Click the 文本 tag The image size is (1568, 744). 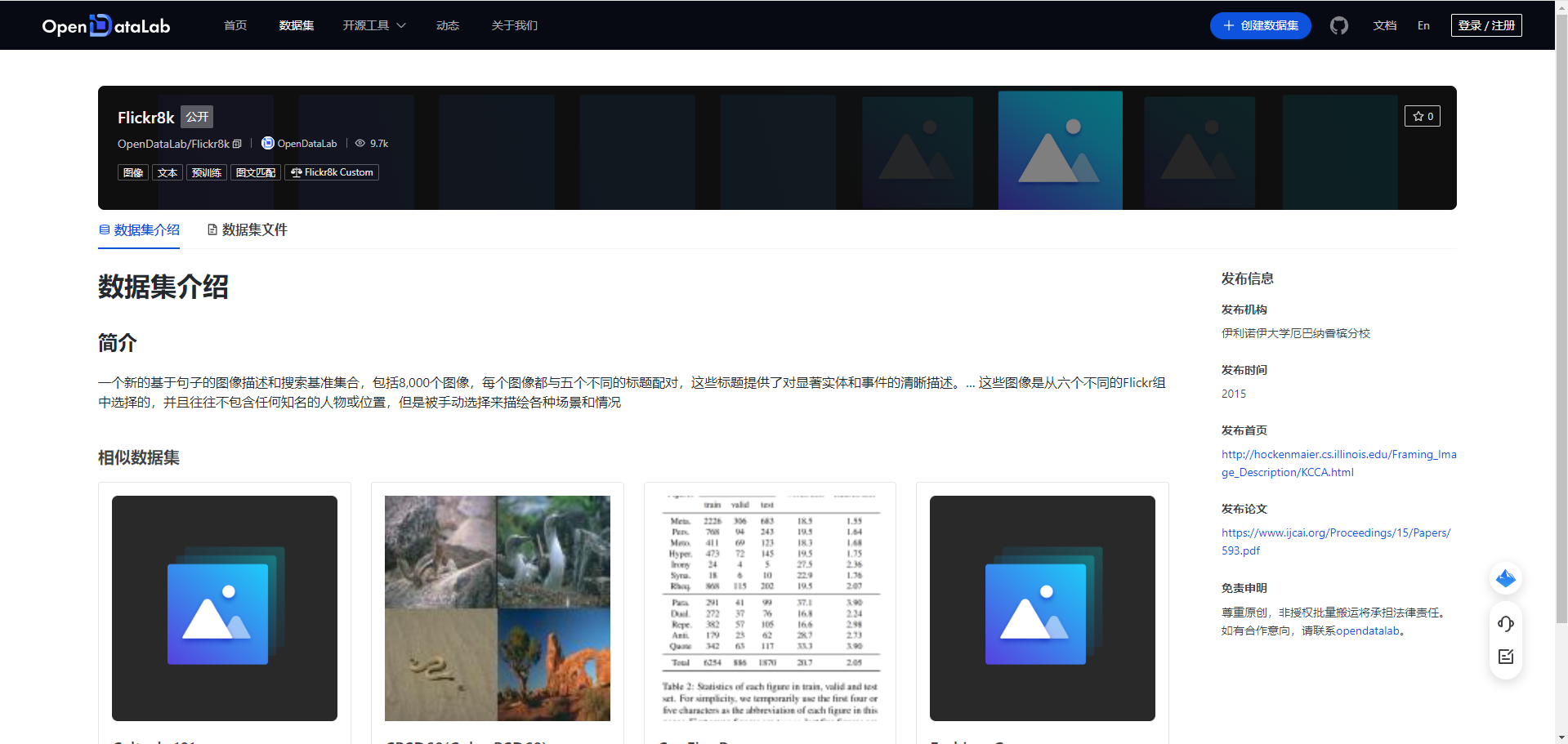point(168,172)
